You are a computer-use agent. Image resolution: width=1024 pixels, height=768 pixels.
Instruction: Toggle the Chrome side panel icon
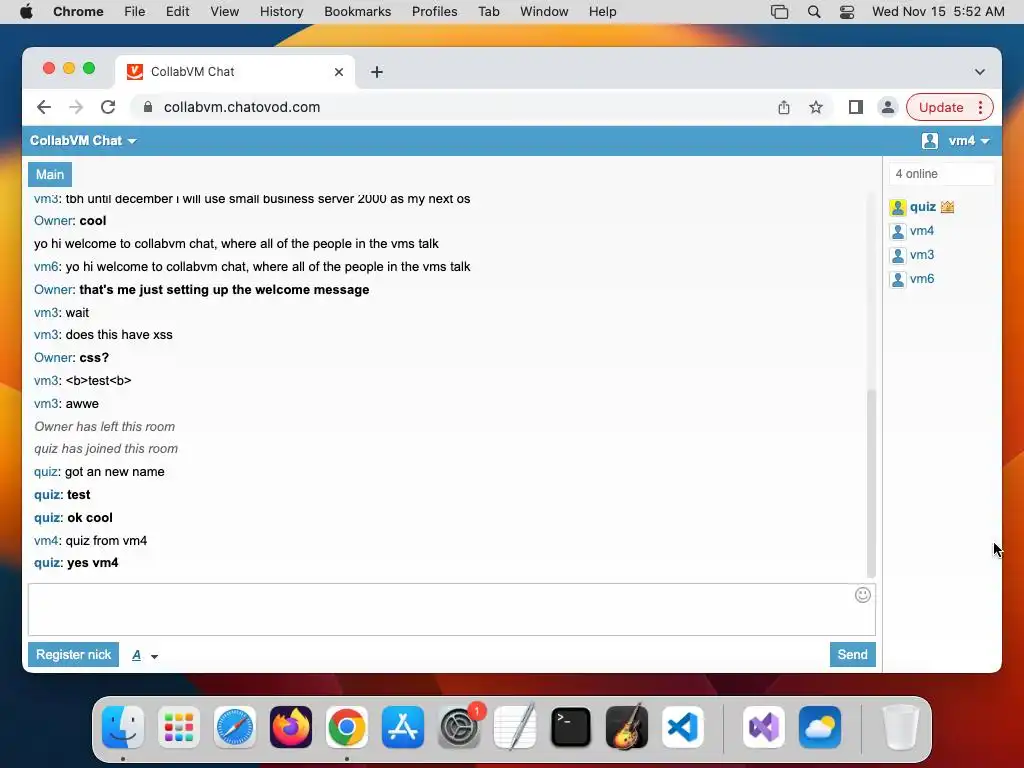click(x=856, y=107)
